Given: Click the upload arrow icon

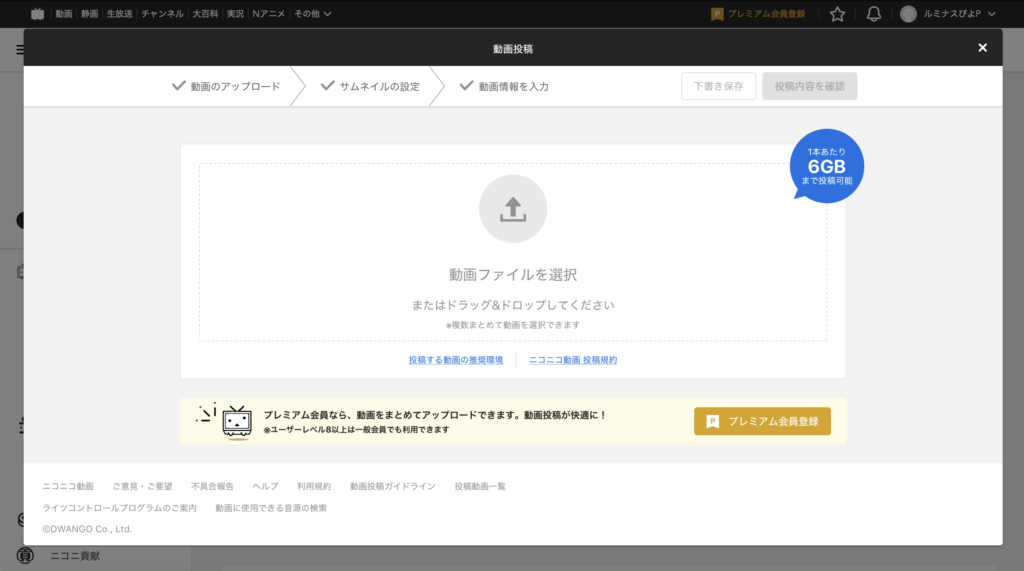Looking at the screenshot, I should (512, 209).
